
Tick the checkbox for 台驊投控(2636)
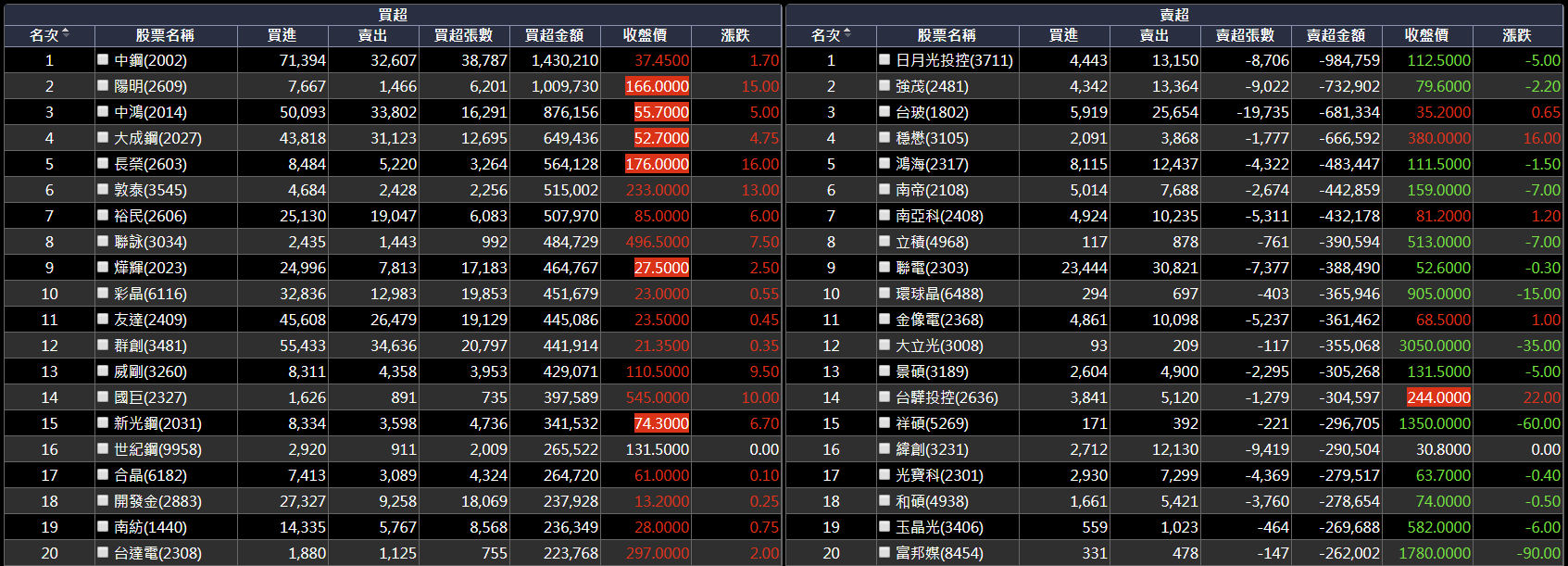click(884, 396)
